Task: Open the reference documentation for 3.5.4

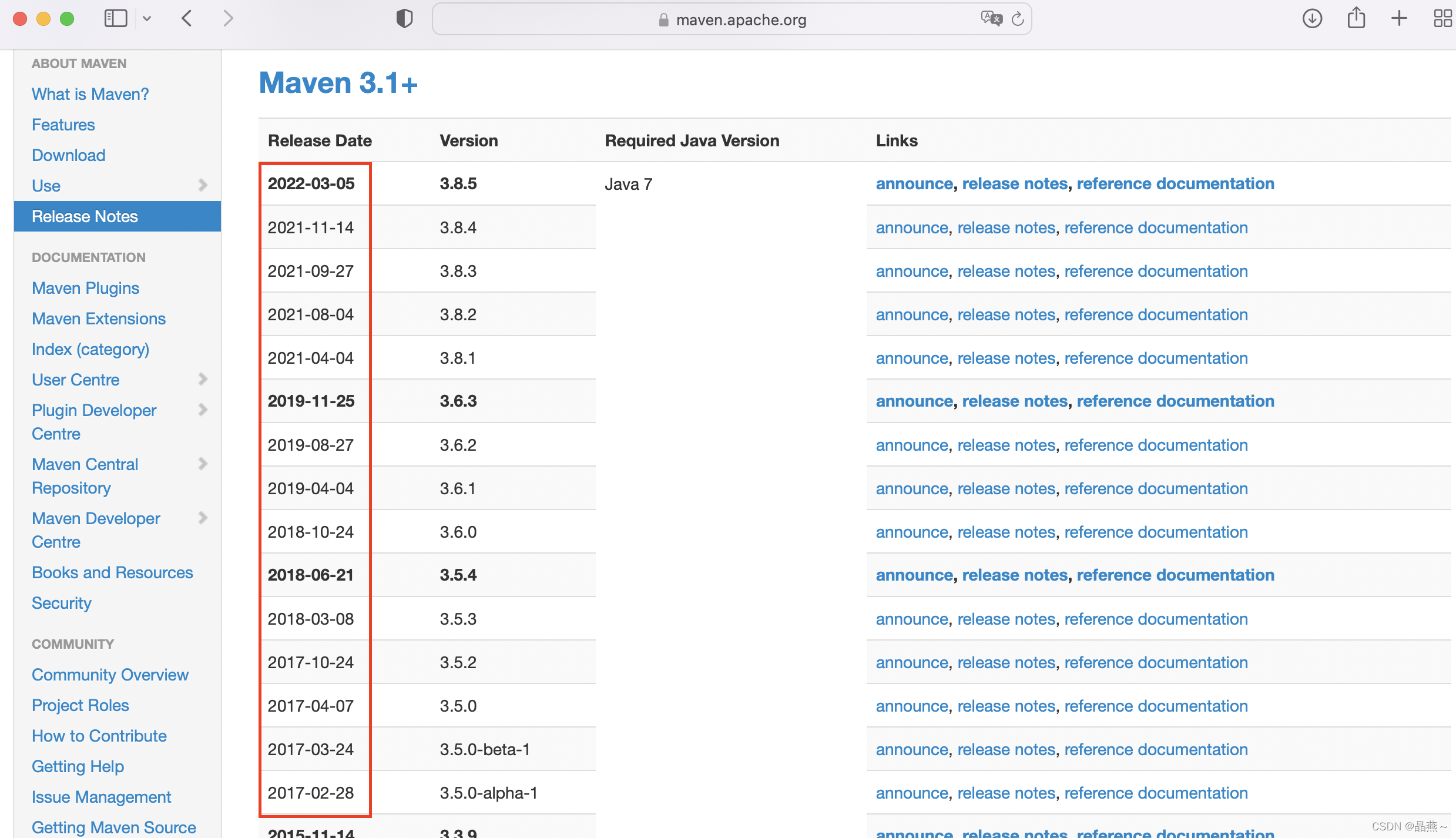Action: tap(1175, 575)
